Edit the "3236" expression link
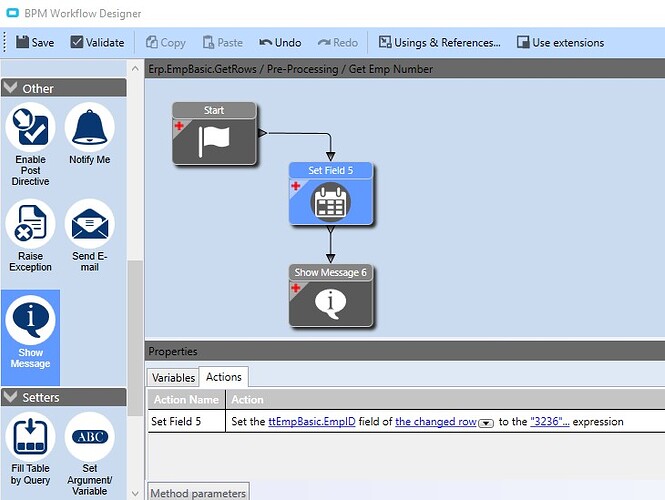The image size is (665, 500). click(550, 422)
